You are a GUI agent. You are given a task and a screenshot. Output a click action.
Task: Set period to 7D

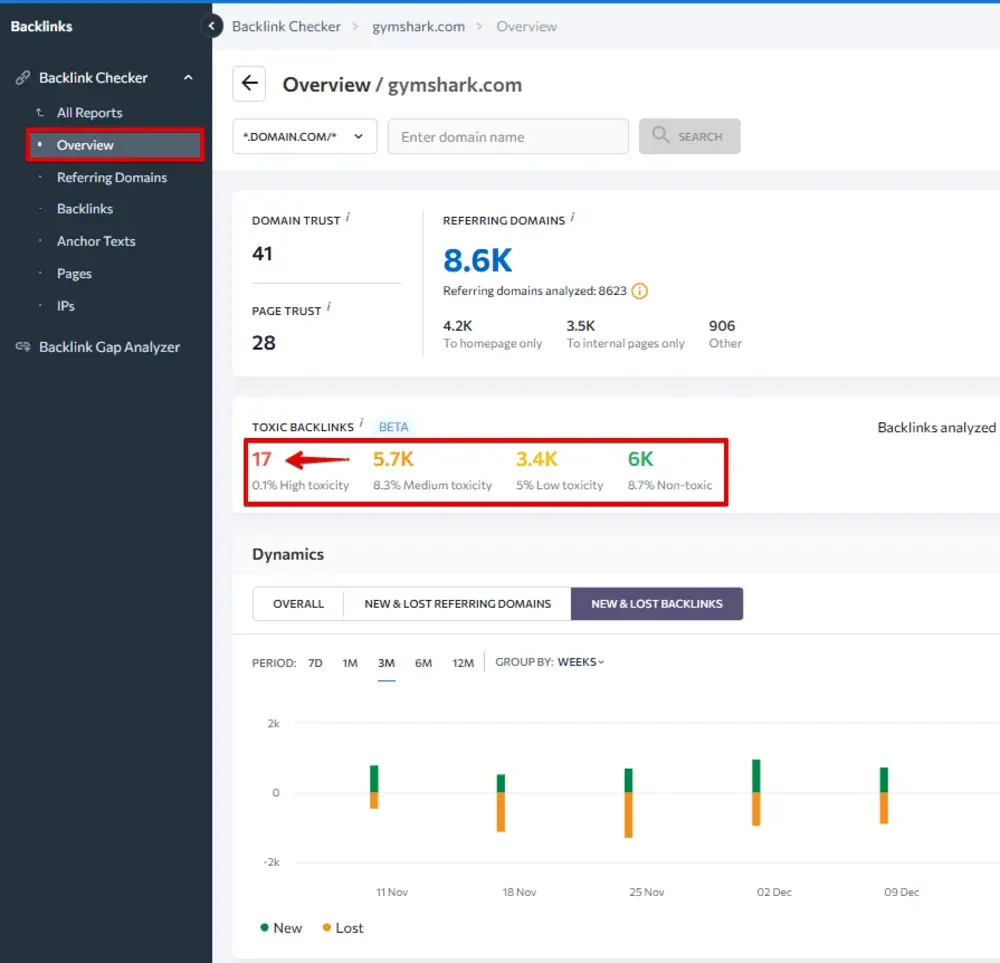click(x=315, y=663)
